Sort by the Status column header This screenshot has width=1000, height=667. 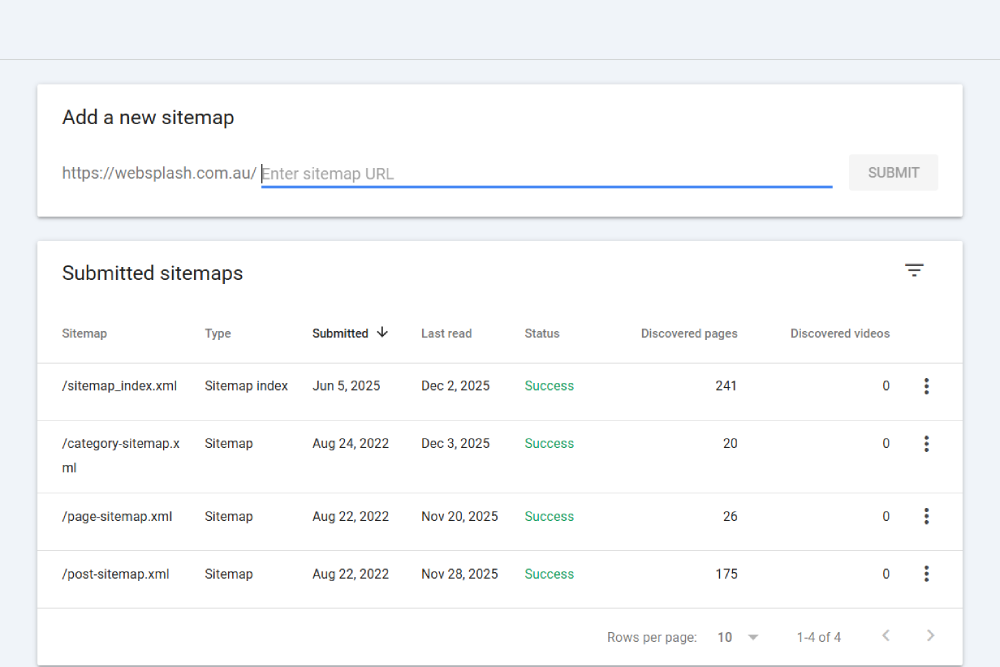[x=541, y=334]
